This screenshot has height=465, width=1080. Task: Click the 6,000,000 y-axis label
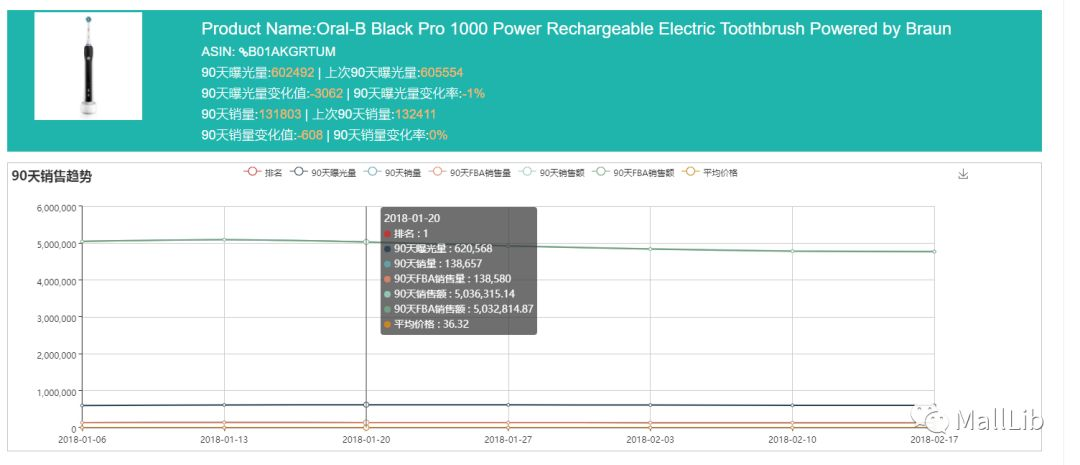click(58, 207)
